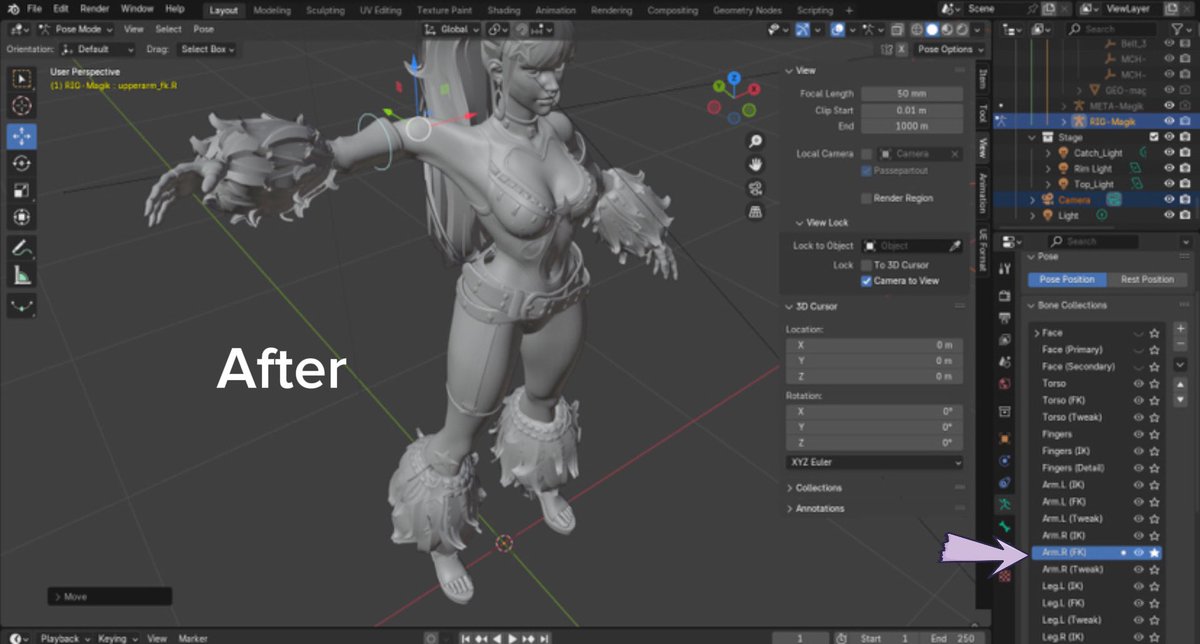Expand the Collections panel

click(818, 488)
